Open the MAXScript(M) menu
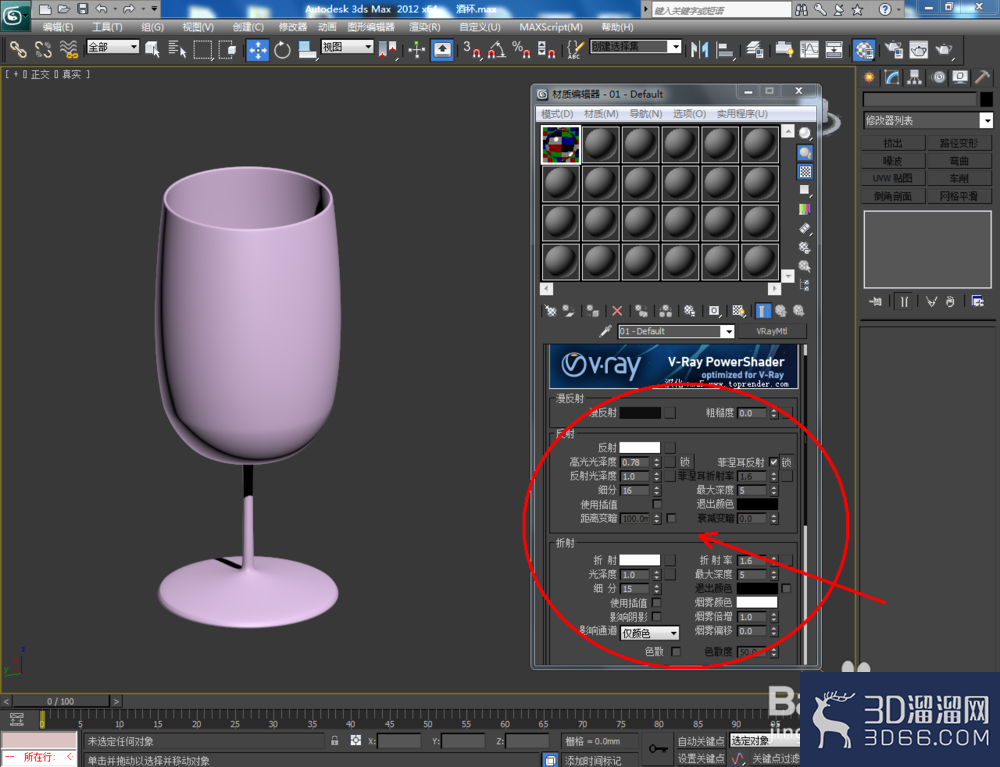 click(x=551, y=27)
